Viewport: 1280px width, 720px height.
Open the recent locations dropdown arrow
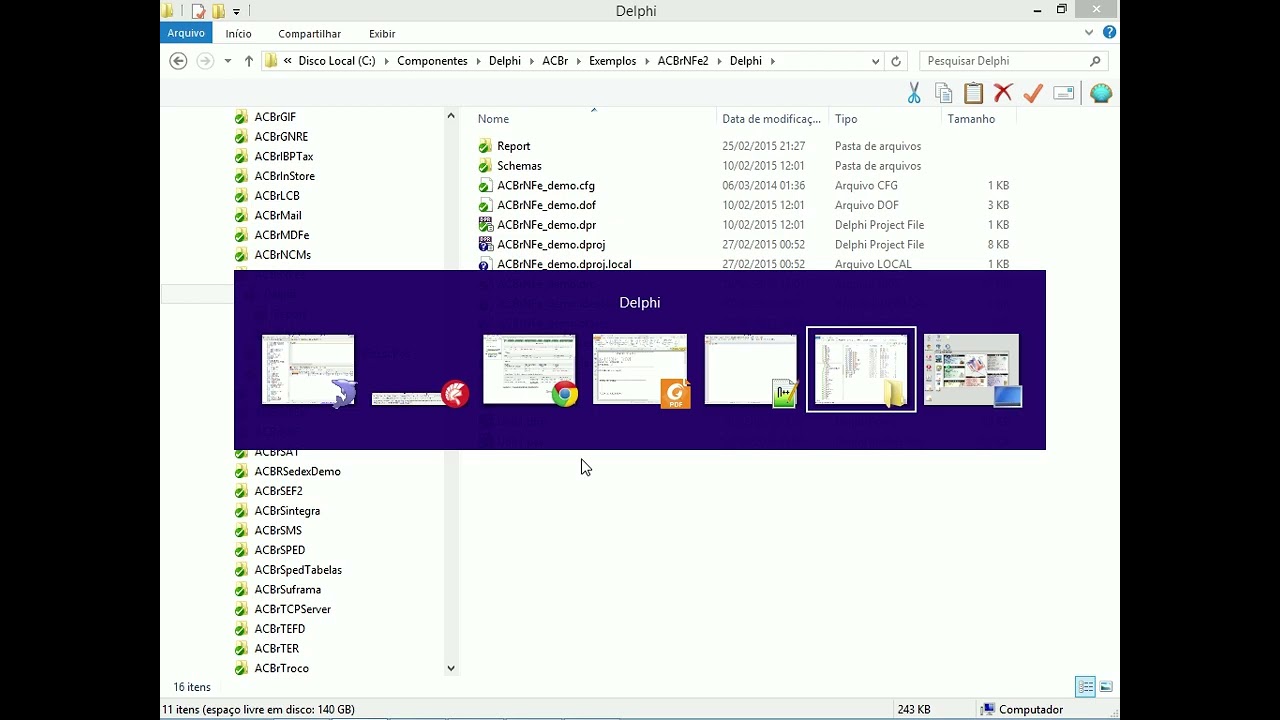(228, 61)
